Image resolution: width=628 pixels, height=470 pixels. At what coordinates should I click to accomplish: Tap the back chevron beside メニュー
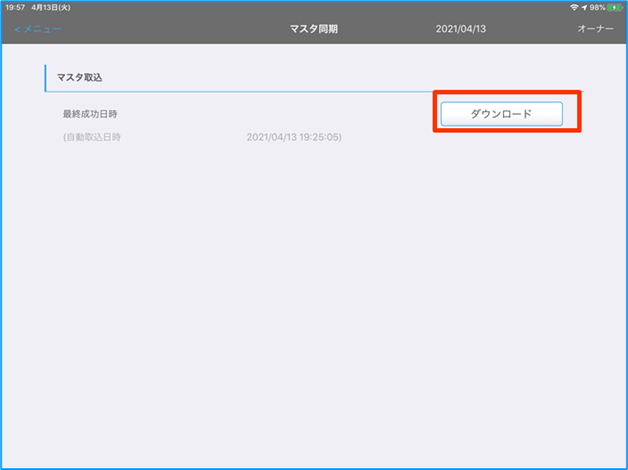17,29
